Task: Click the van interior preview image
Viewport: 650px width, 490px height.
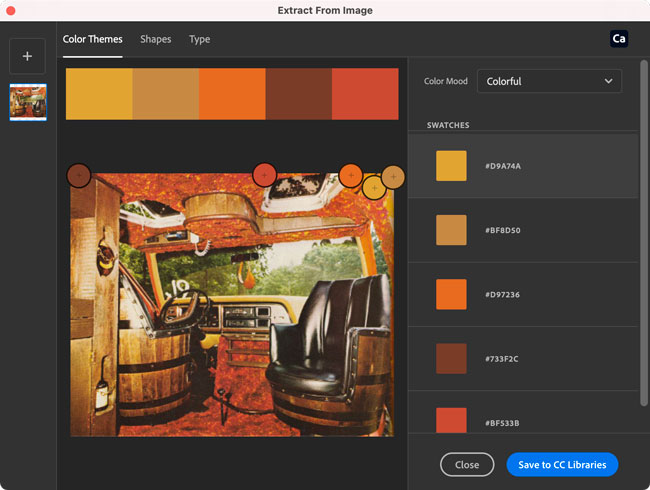Action: click(232, 305)
